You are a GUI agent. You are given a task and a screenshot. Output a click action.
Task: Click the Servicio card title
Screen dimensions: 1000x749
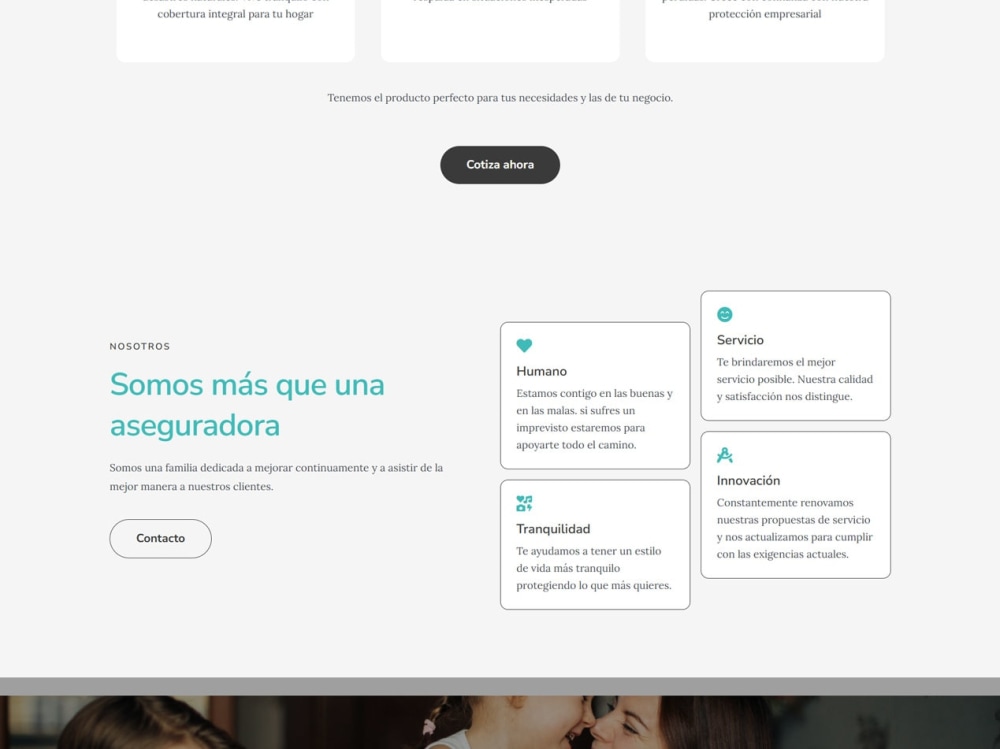point(740,340)
